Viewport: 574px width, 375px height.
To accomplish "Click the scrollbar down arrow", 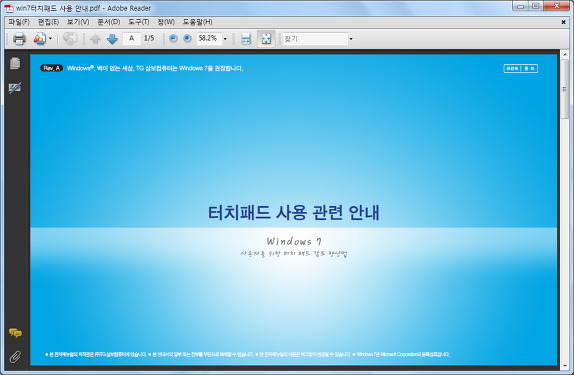I will [x=564, y=365].
